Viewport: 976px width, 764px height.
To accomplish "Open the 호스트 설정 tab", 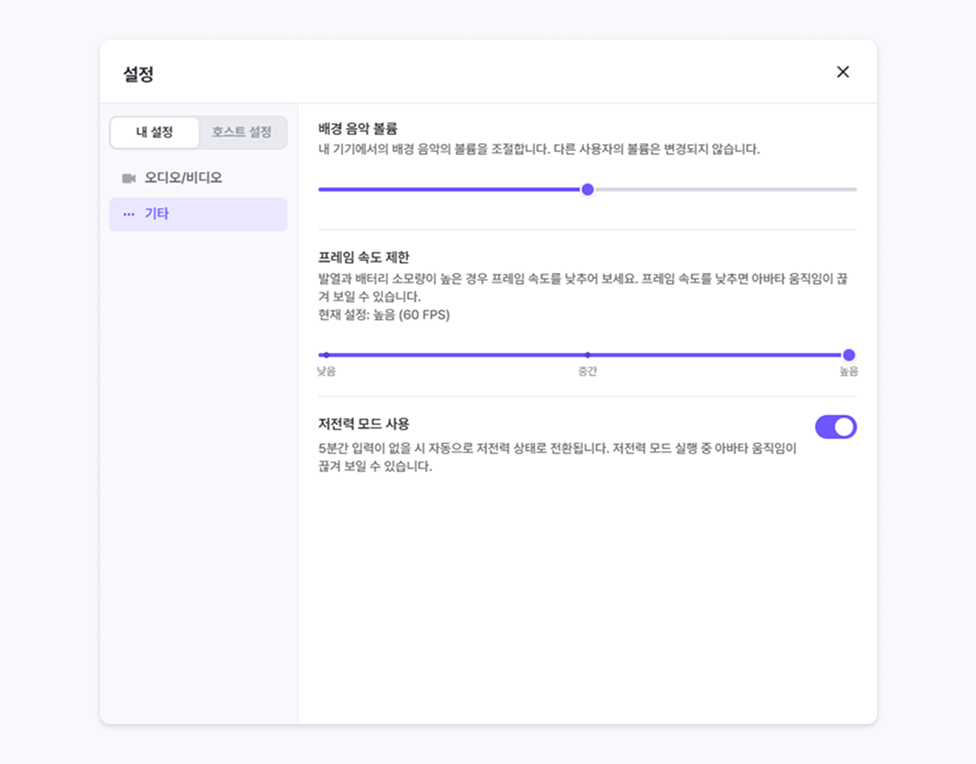I will pyautogui.click(x=241, y=132).
